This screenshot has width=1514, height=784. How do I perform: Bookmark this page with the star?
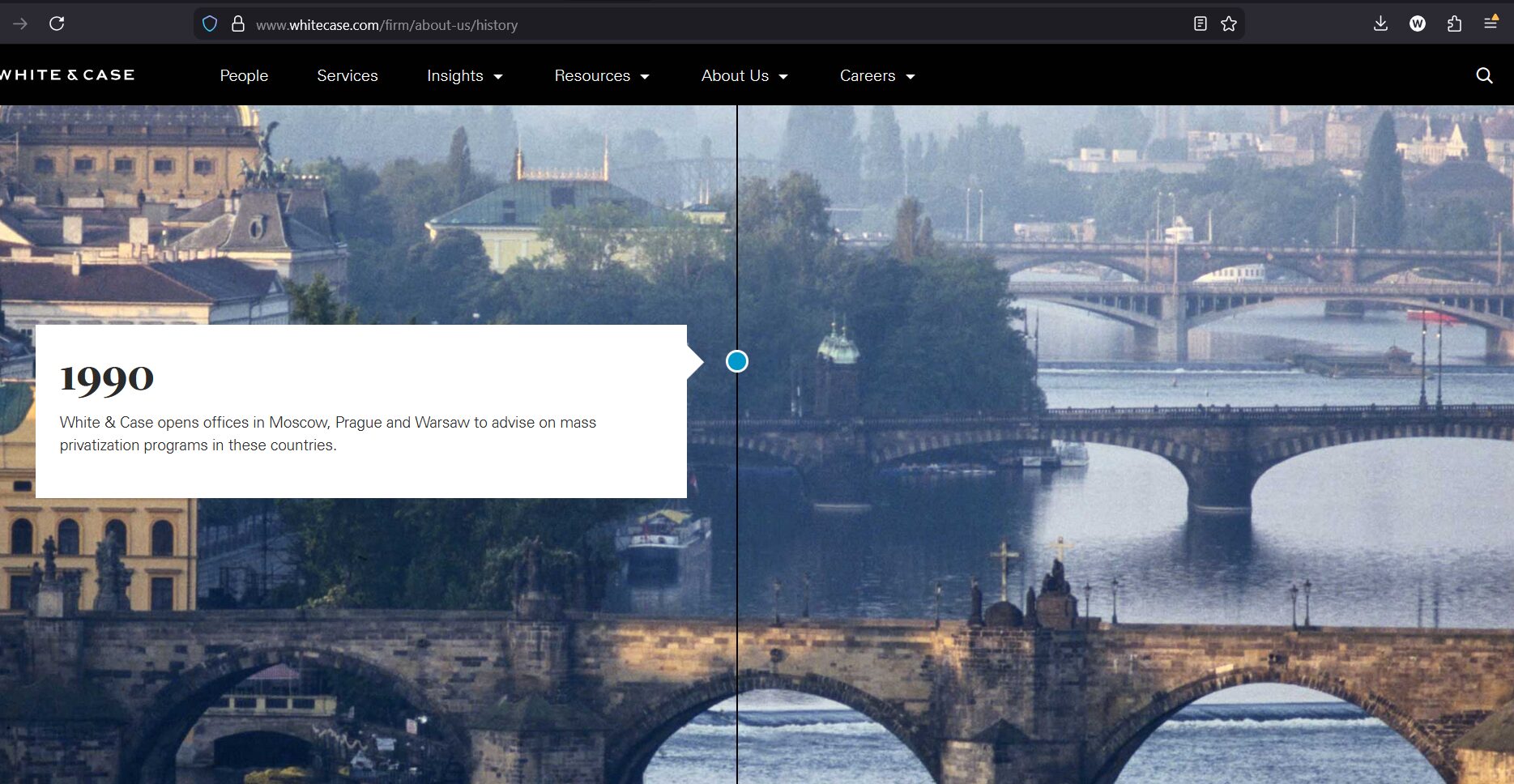pyautogui.click(x=1229, y=24)
